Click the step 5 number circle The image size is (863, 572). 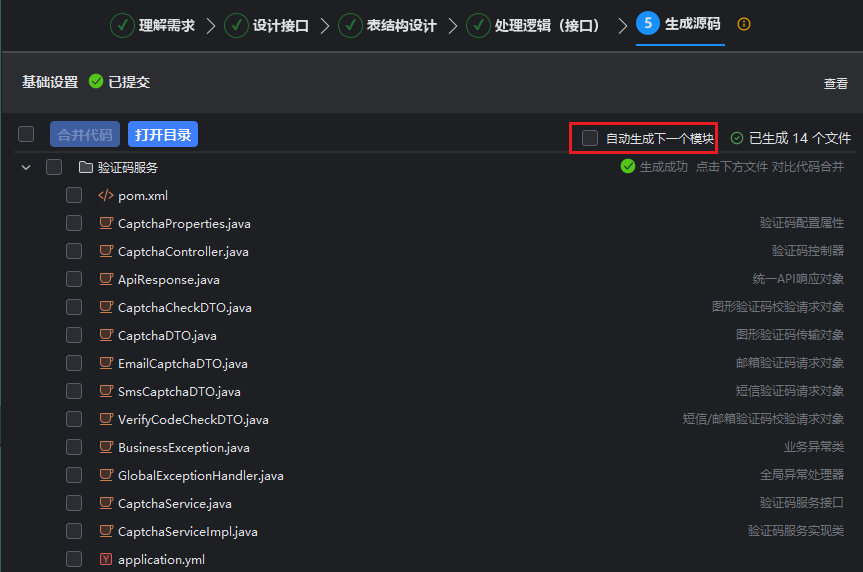pos(647,24)
